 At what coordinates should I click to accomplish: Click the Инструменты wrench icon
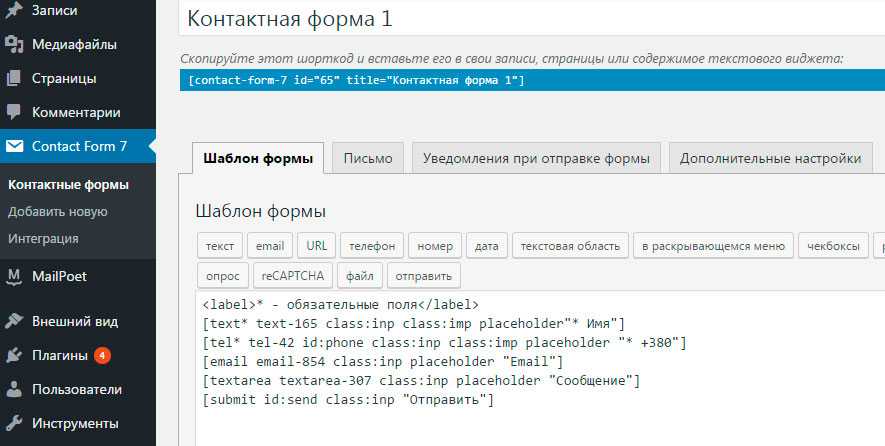[14, 423]
